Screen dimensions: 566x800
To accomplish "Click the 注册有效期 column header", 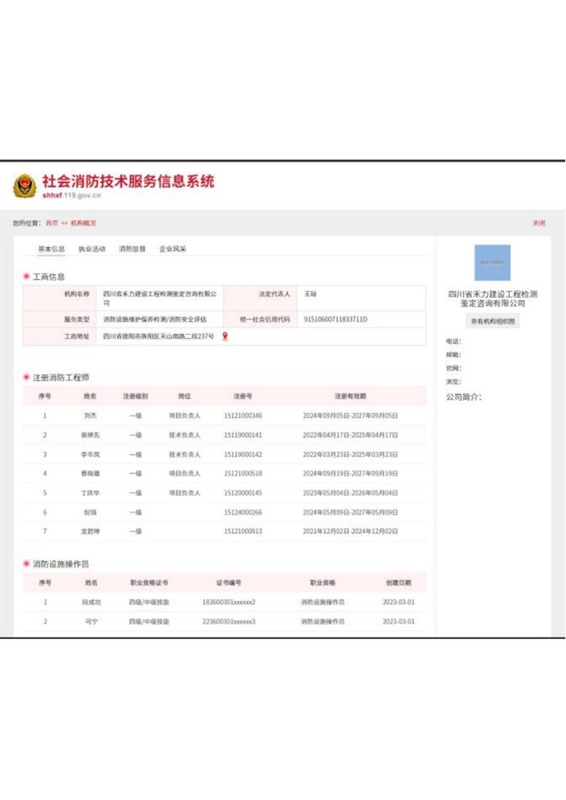I will point(350,396).
